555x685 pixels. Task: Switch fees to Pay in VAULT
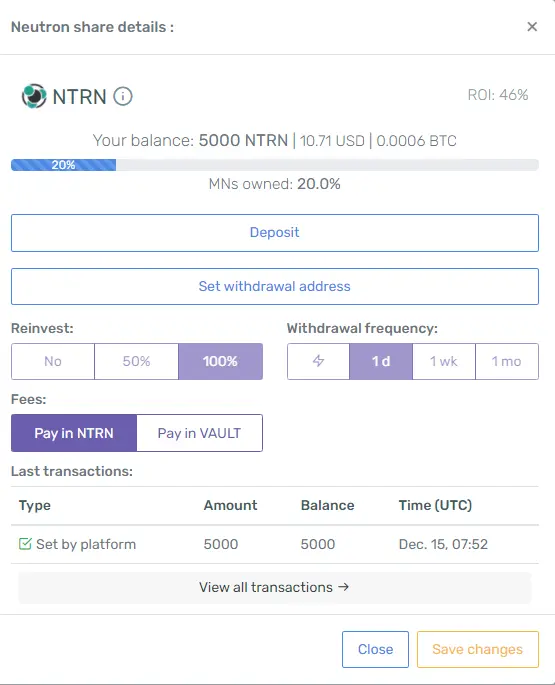coord(199,433)
